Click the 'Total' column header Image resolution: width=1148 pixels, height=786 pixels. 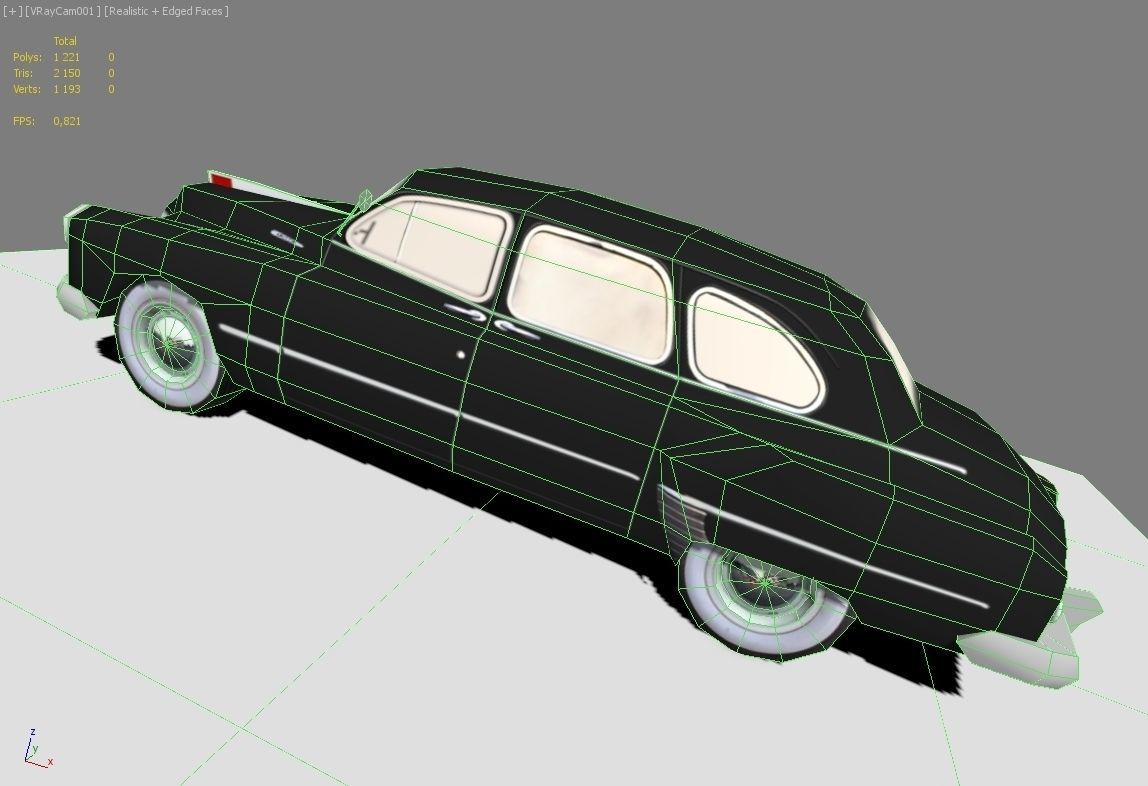pyautogui.click(x=64, y=41)
